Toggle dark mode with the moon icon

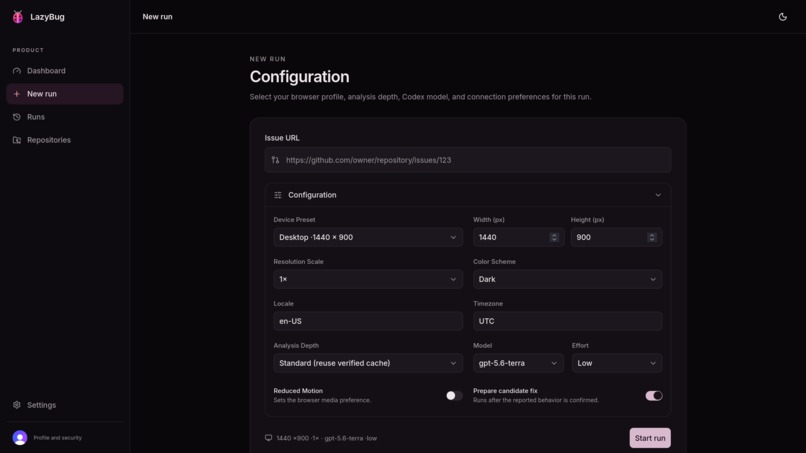[x=782, y=16]
